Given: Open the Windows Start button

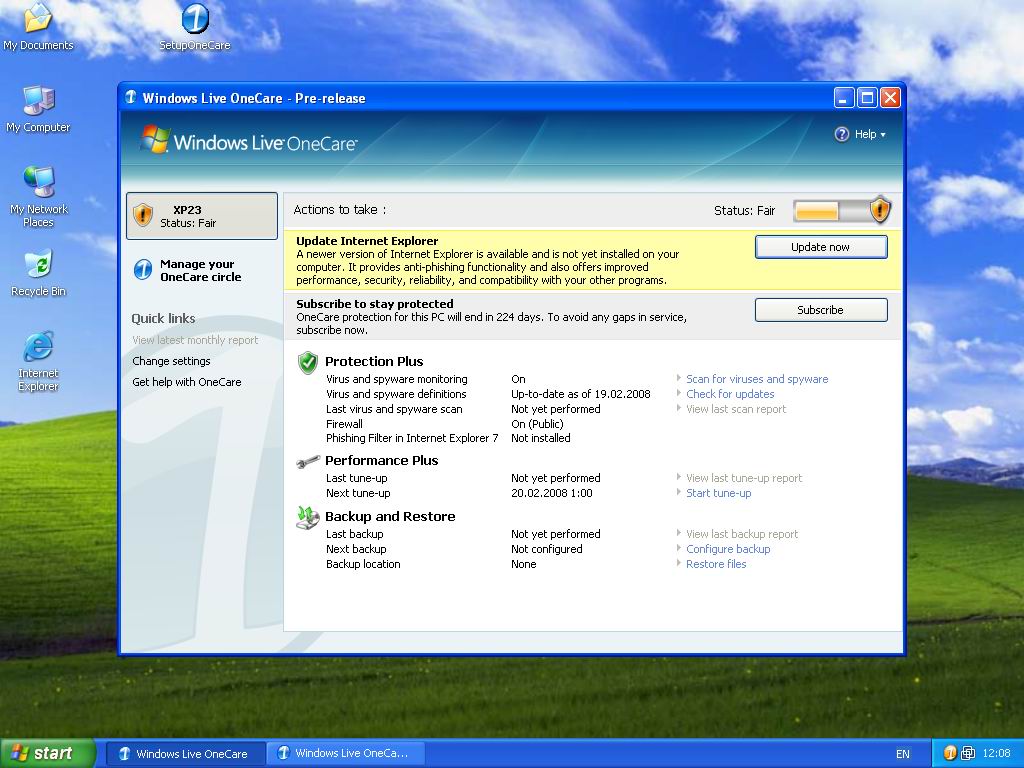Looking at the screenshot, I should pyautogui.click(x=47, y=753).
